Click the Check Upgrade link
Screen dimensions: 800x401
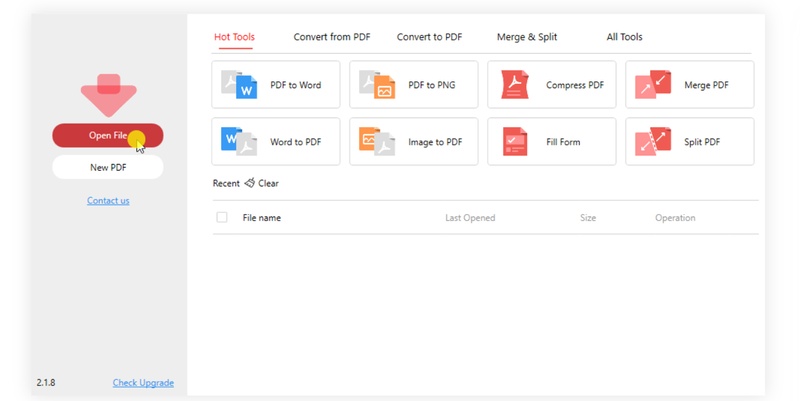coord(143,383)
